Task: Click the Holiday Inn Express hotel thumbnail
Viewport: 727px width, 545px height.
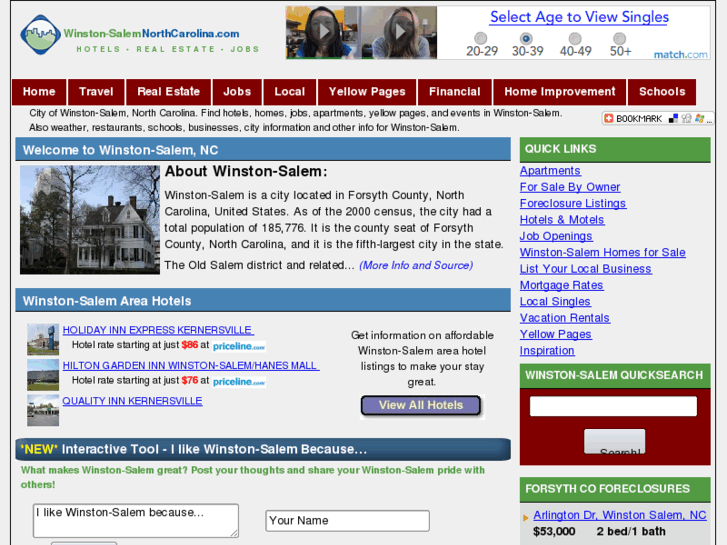Action: (43, 340)
